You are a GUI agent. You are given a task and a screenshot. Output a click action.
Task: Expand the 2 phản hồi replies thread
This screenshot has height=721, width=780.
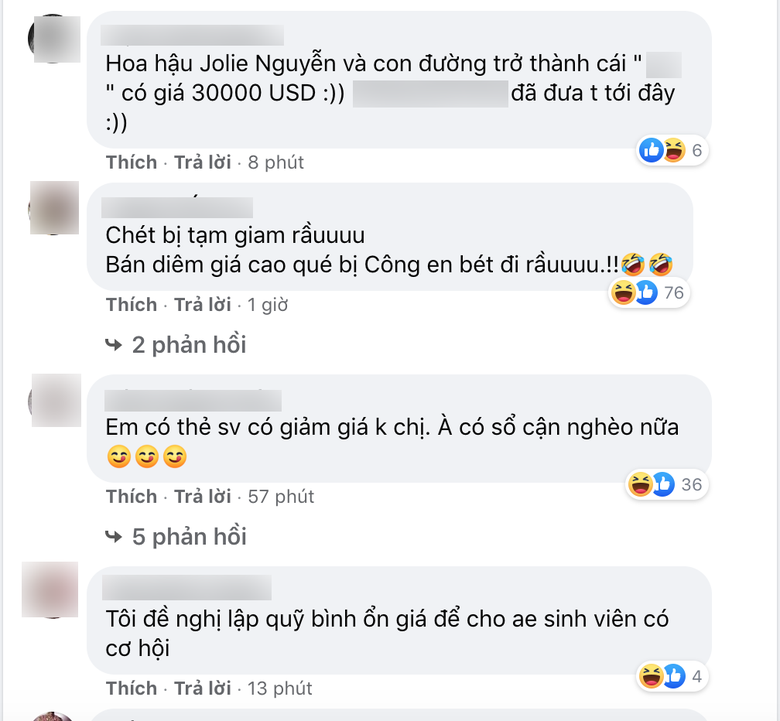(x=189, y=345)
